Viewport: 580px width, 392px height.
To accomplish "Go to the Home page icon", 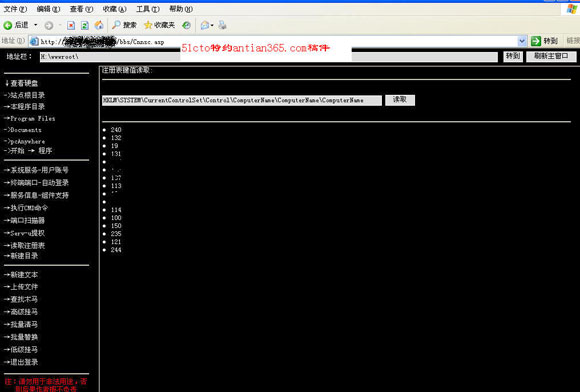I will pyautogui.click(x=99, y=25).
